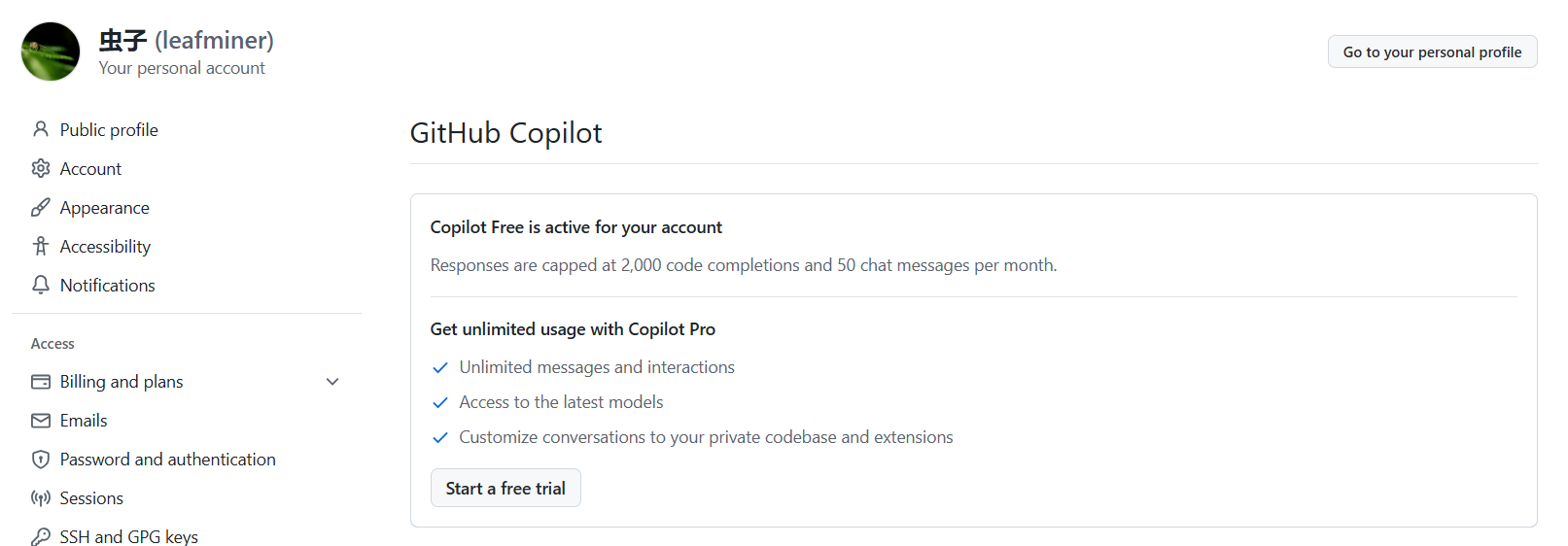This screenshot has width=1568, height=546.
Task: Go to your personal profile
Action: pos(1432,51)
